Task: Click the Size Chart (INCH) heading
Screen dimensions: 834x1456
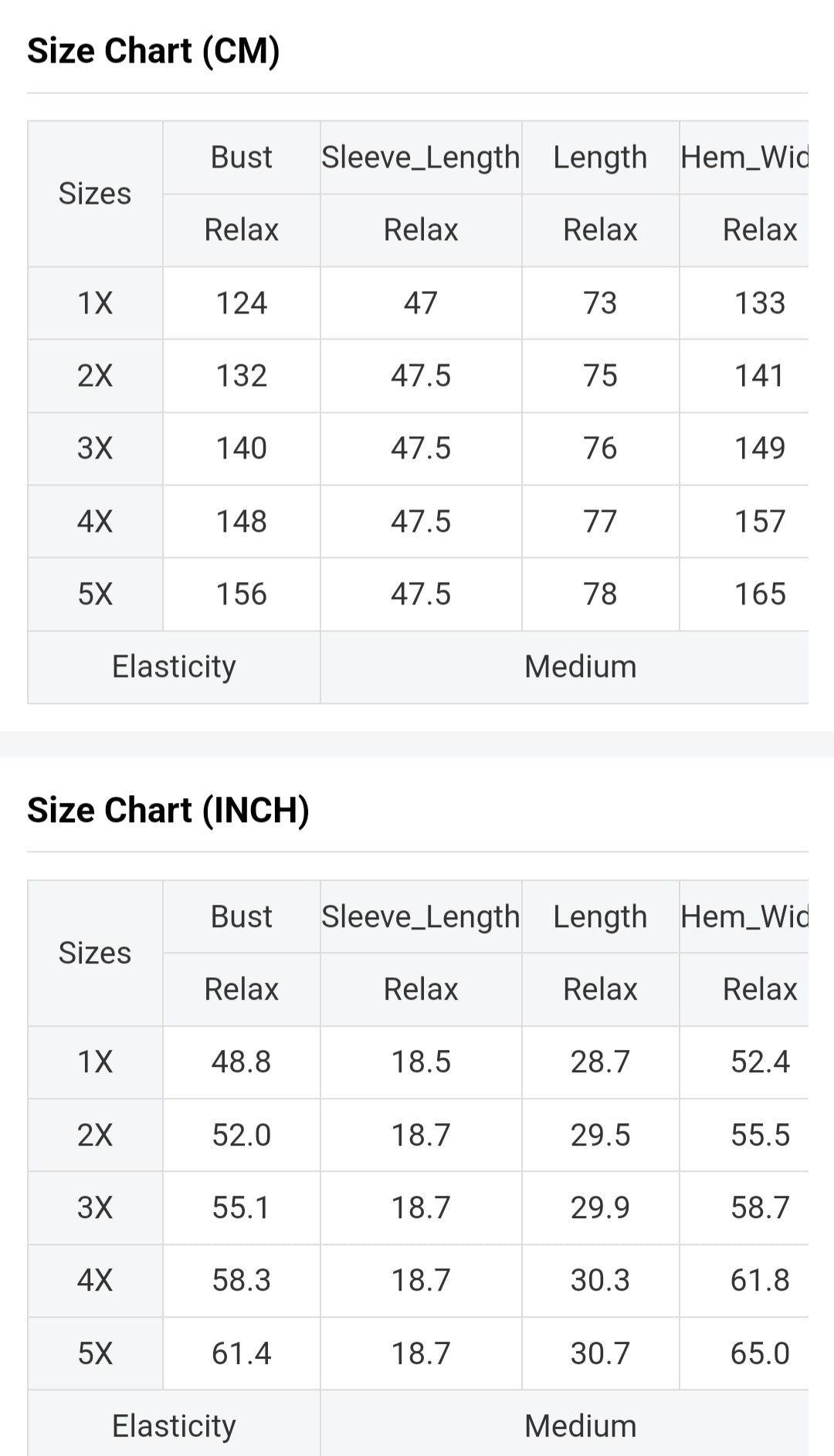Action: coord(168,810)
